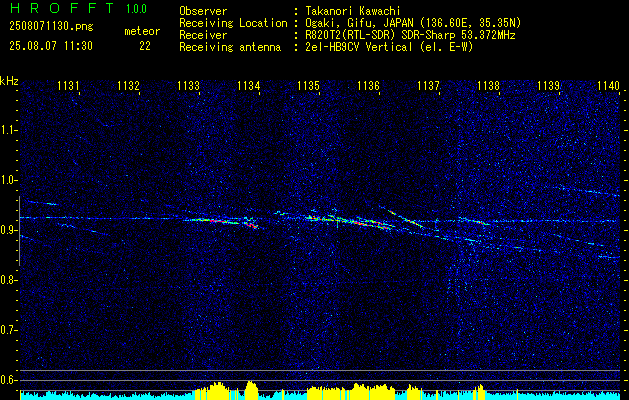This screenshot has width=629, height=400.
Task: Click the 1131 time axis marker
Action: click(x=68, y=86)
